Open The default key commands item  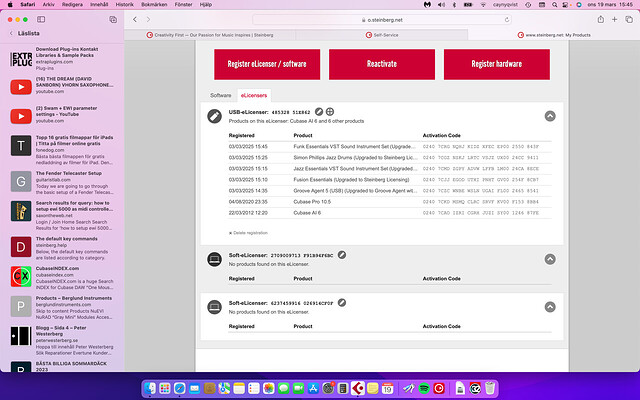pos(62,248)
